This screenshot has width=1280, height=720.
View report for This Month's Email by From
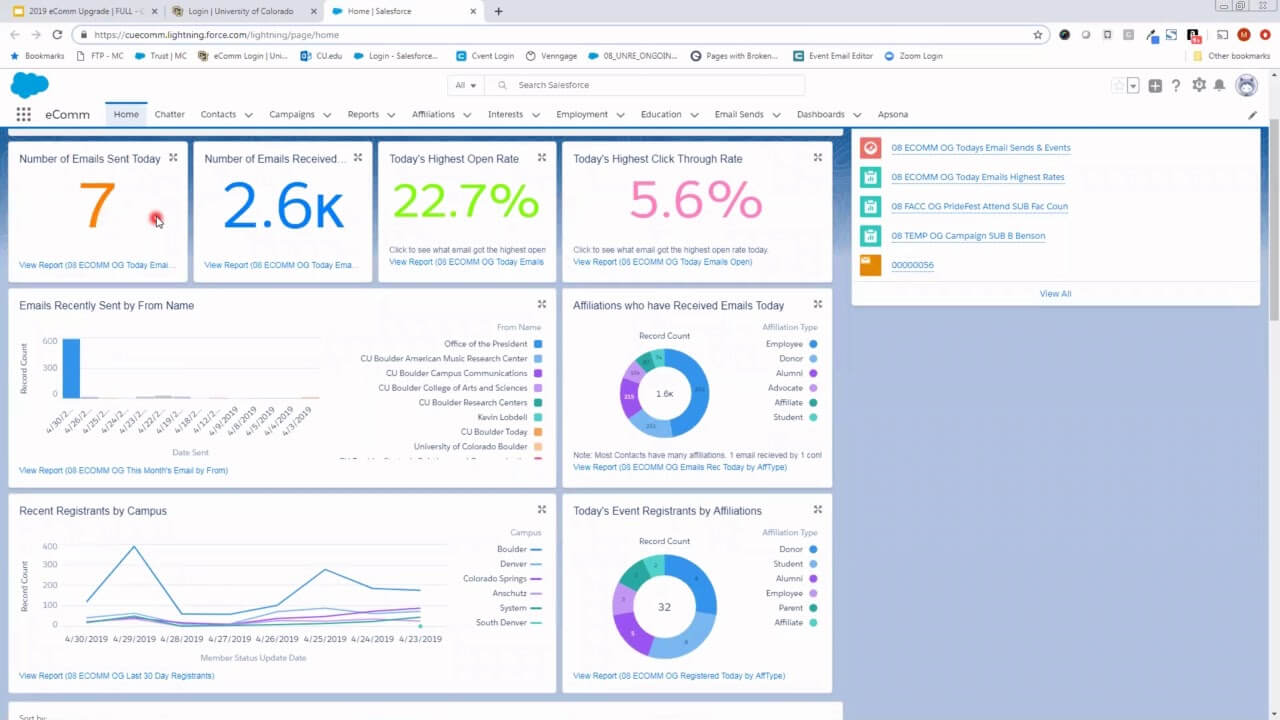(x=124, y=470)
